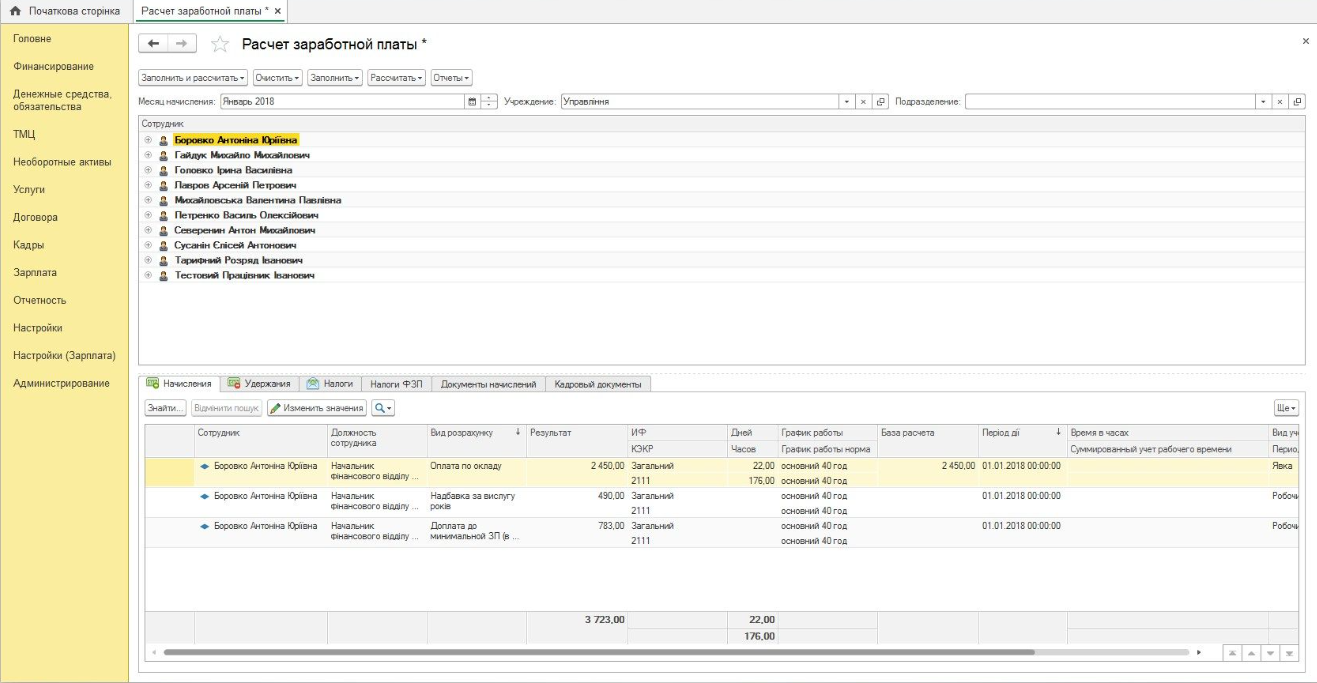
Task: Open the Отчеты dropdown menu
Action: (x=451, y=78)
